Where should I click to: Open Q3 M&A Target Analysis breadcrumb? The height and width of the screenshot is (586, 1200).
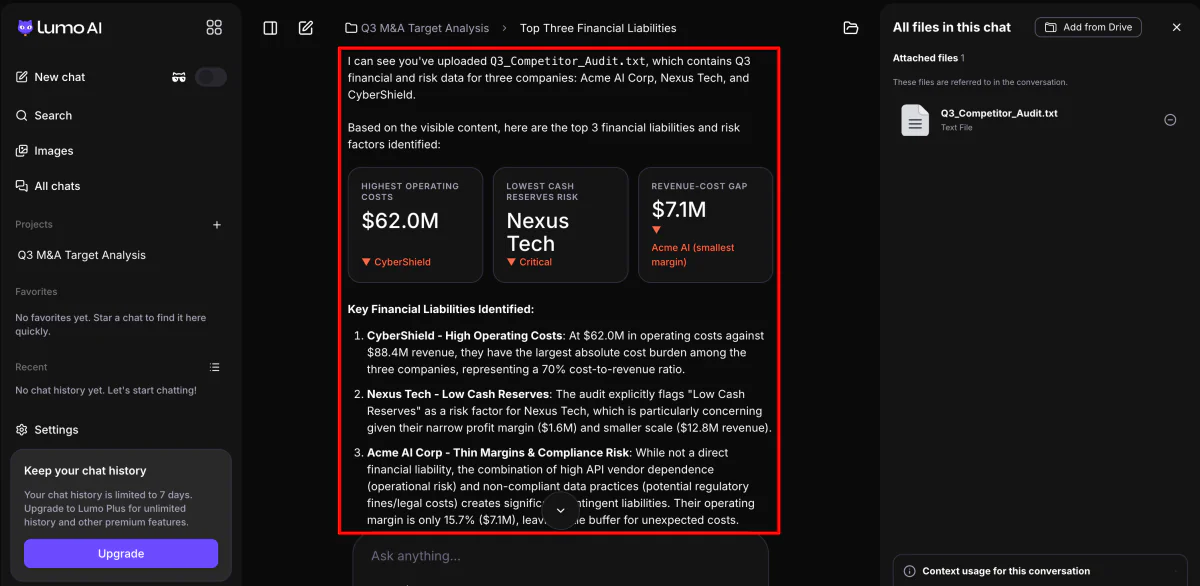coord(417,28)
